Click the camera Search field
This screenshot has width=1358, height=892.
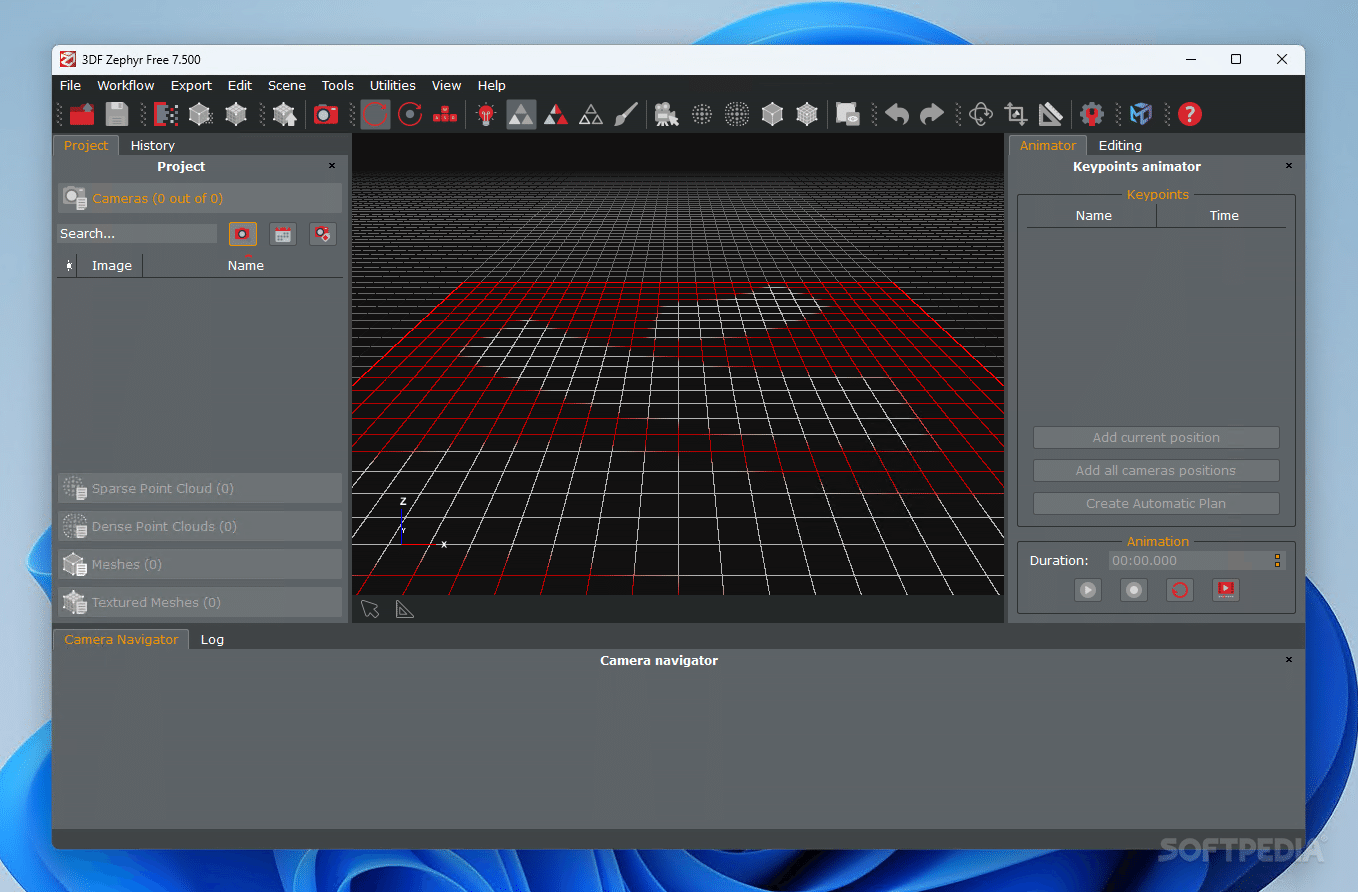[x=137, y=233]
